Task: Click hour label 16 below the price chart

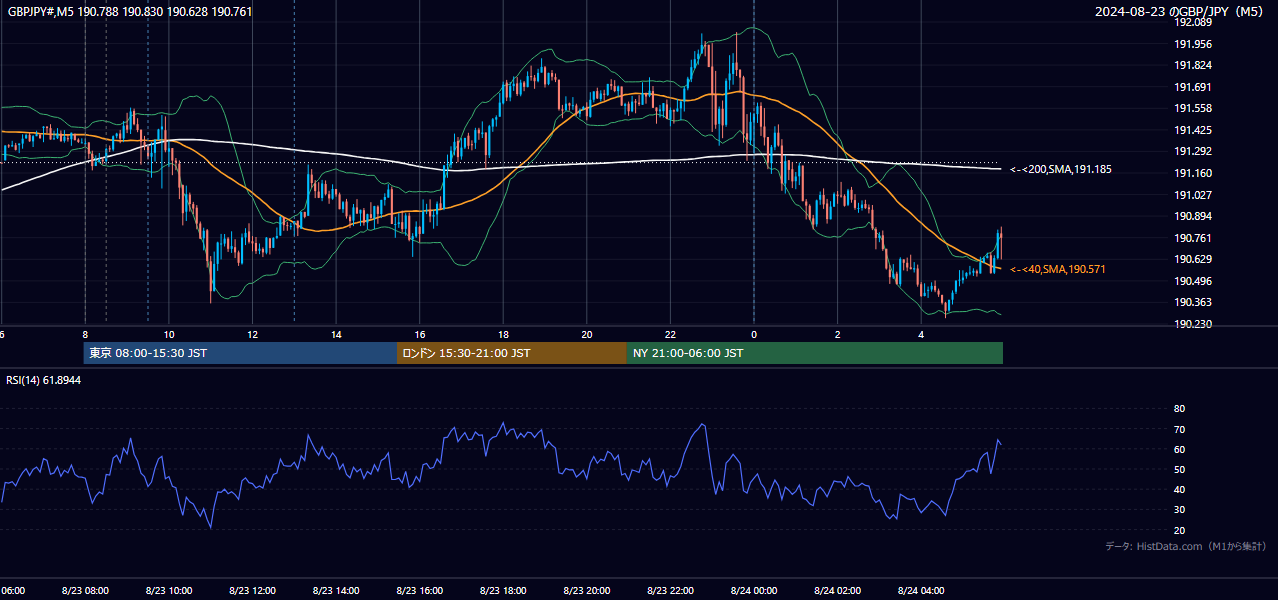Action: 420,335
